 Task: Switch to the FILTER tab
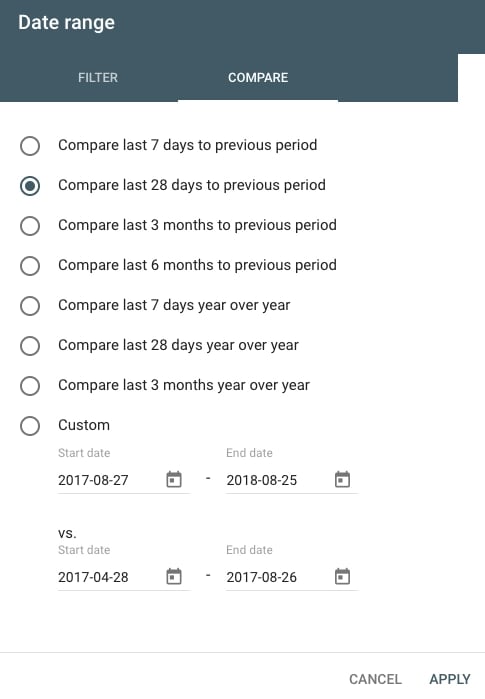pos(98,78)
